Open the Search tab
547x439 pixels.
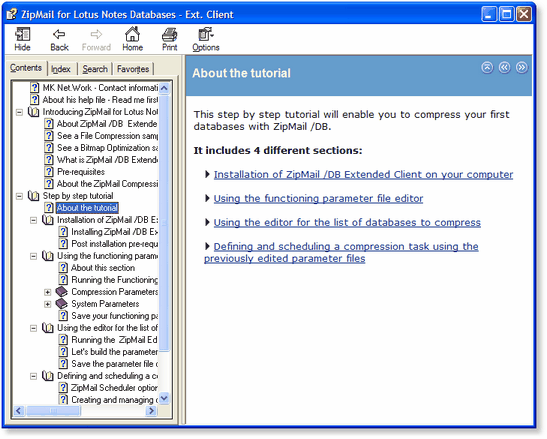[95, 69]
